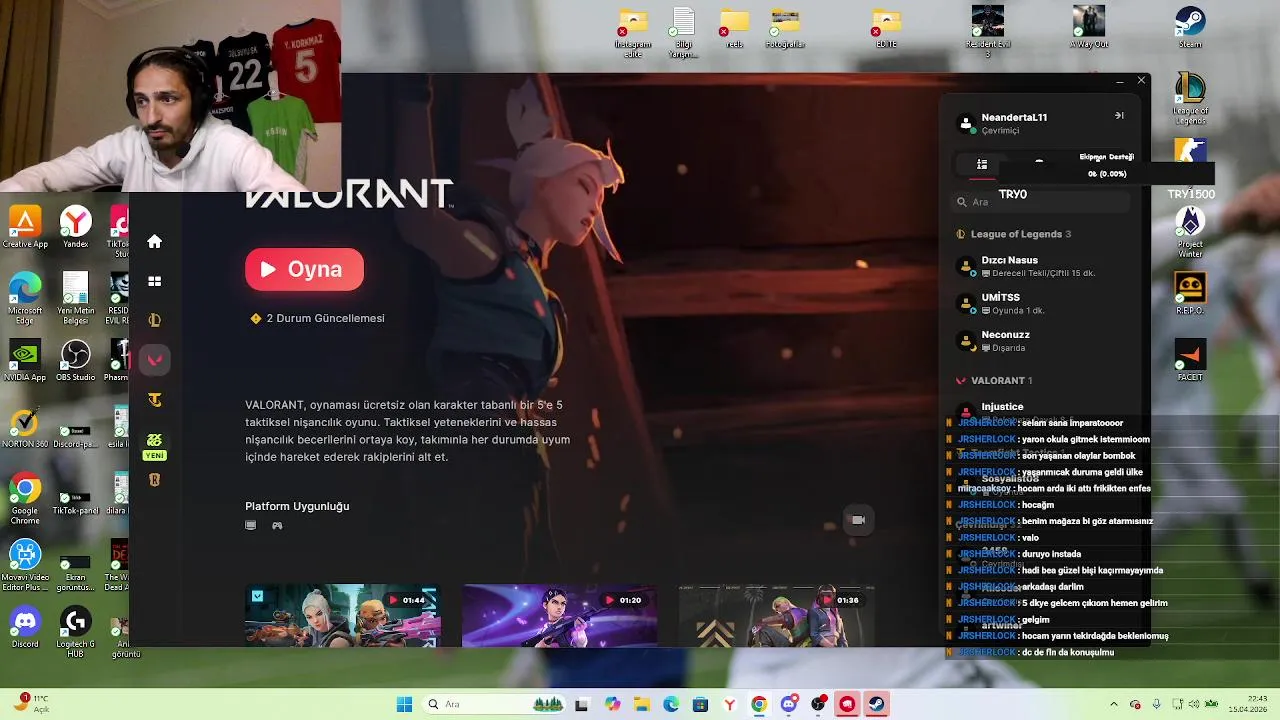Screen dimensions: 1280x720
Task: Switch to the friends list tab
Action: (982, 164)
